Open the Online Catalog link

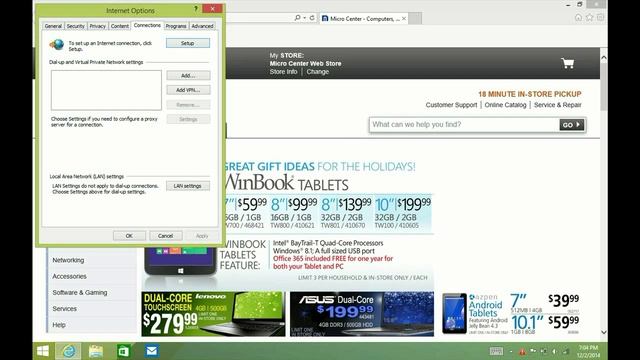point(505,105)
